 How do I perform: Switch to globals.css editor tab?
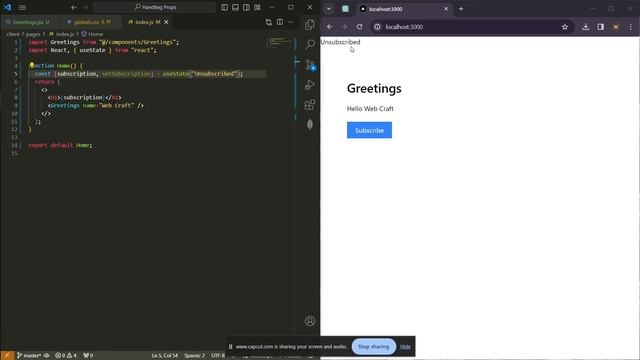click(x=90, y=22)
